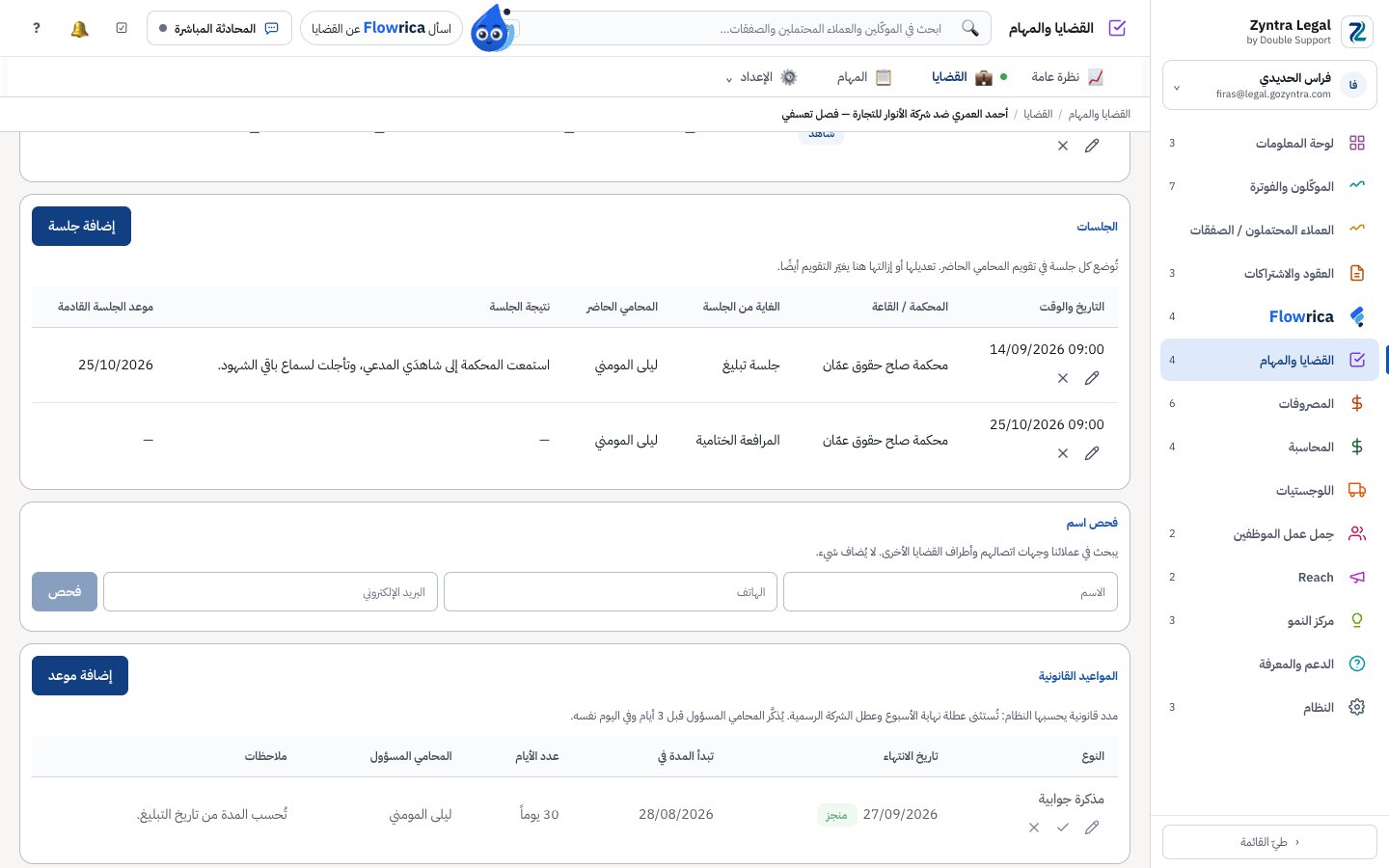This screenshot has height=868, width=1389.
Task: Open لوحة المعلومات in sidebar
Action: (1268, 143)
